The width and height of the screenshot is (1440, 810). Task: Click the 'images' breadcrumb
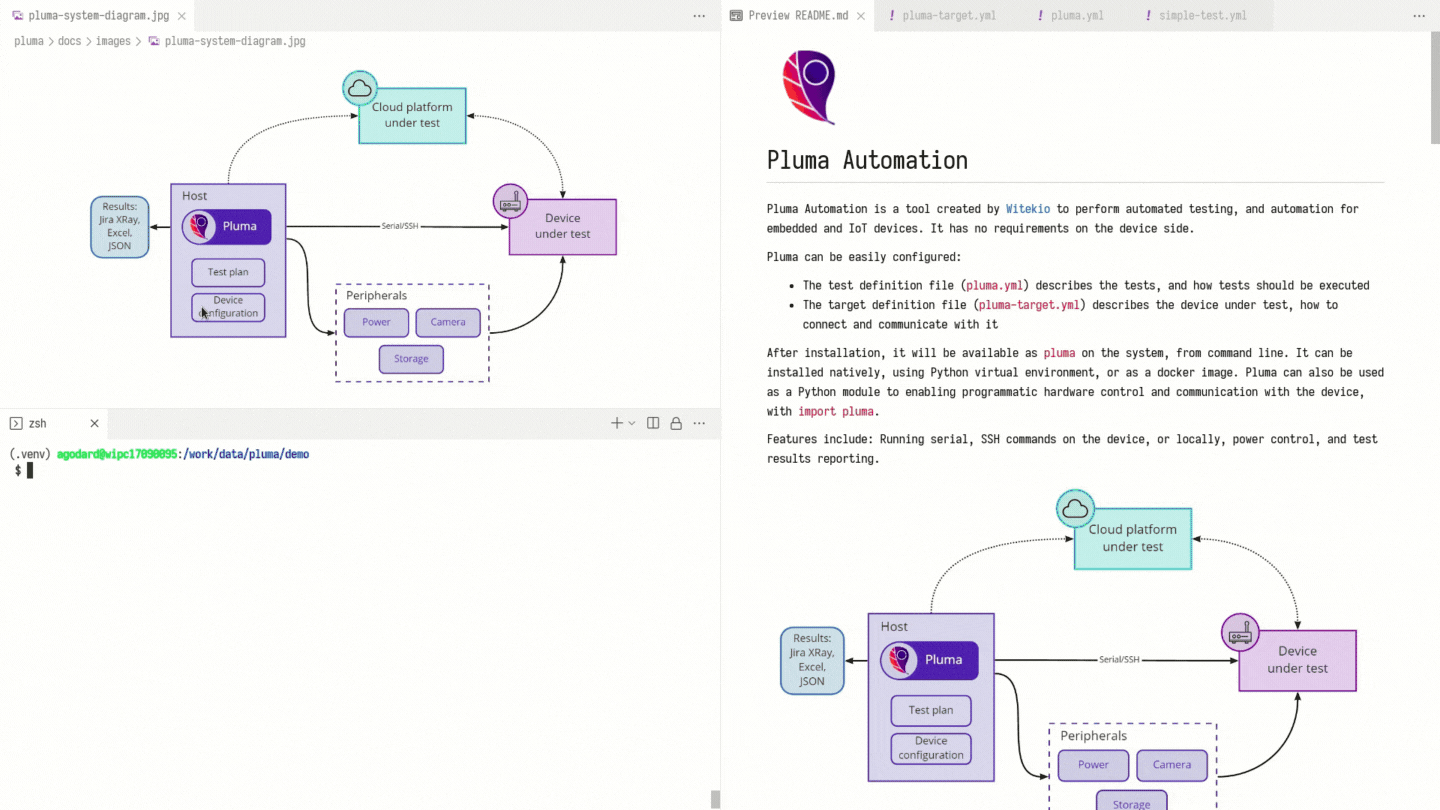pyautogui.click(x=113, y=42)
